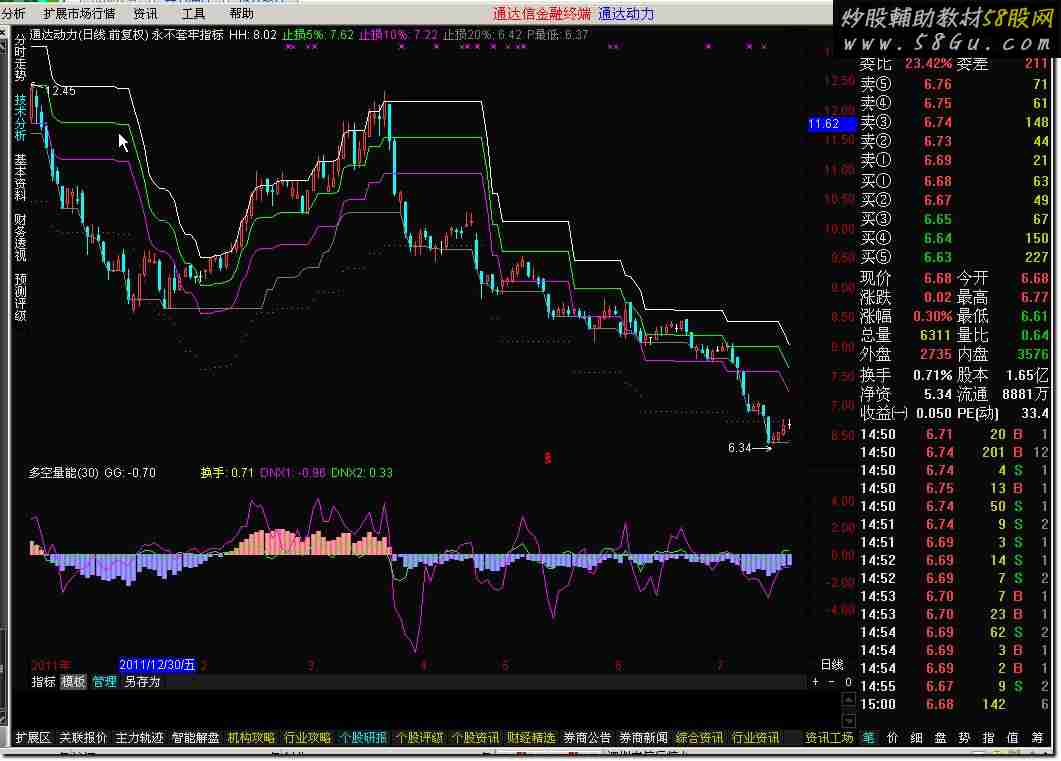Click the minus zoom icon under the chart
The height and width of the screenshot is (761, 1061).
click(832, 682)
